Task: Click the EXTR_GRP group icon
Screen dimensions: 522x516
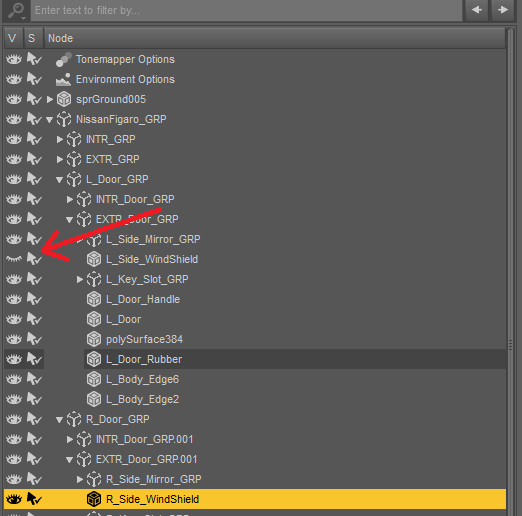Action: point(74,159)
